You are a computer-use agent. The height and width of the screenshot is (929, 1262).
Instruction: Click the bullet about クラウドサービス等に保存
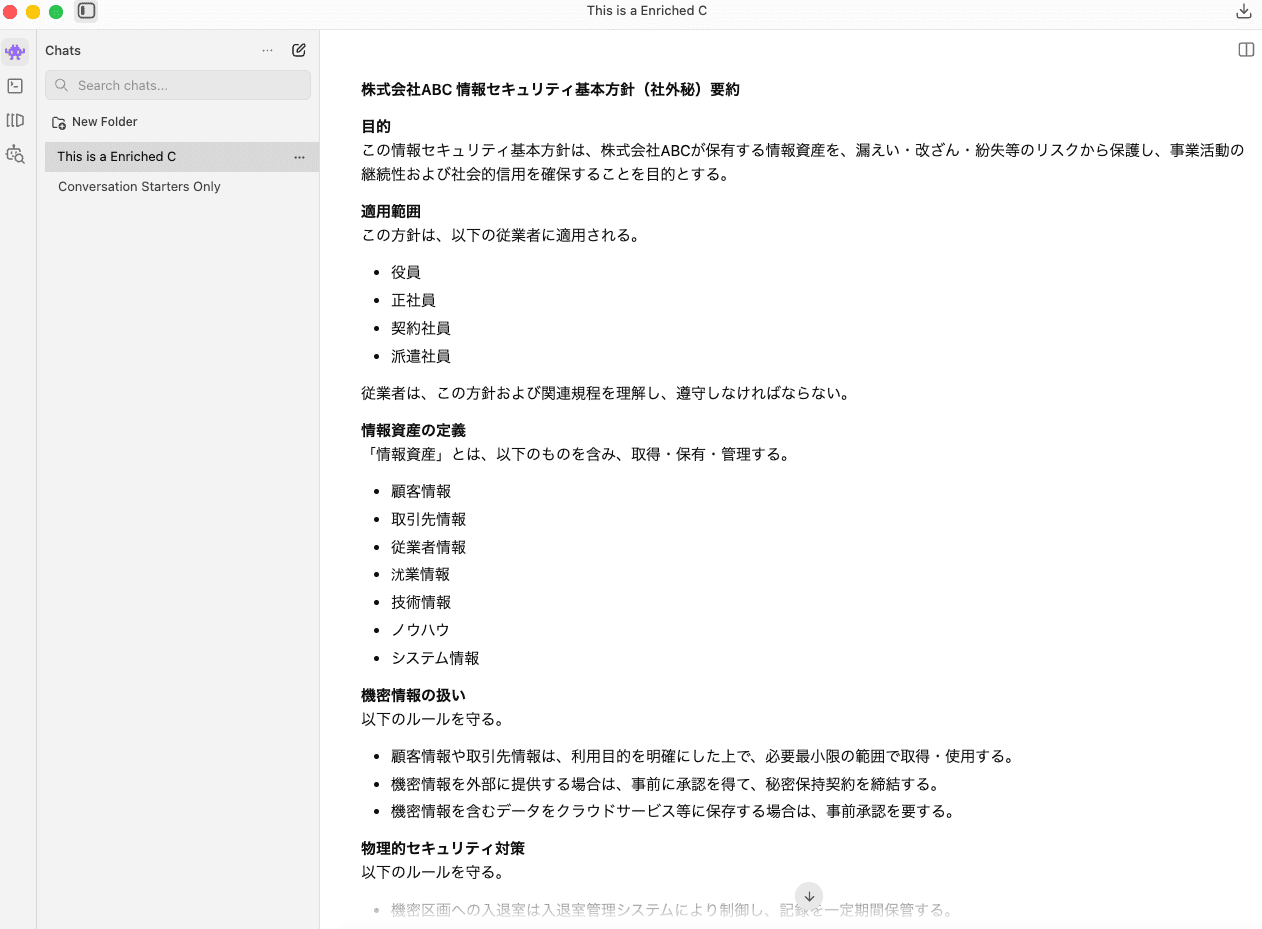[673, 811]
